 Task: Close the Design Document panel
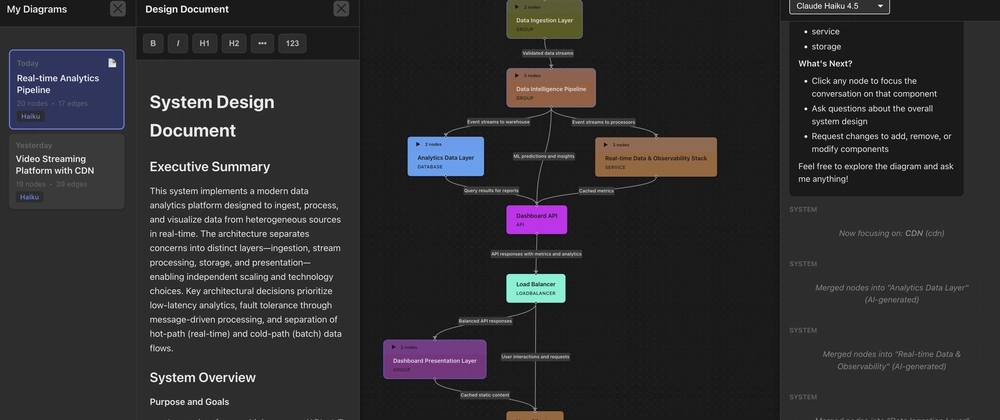[x=341, y=9]
